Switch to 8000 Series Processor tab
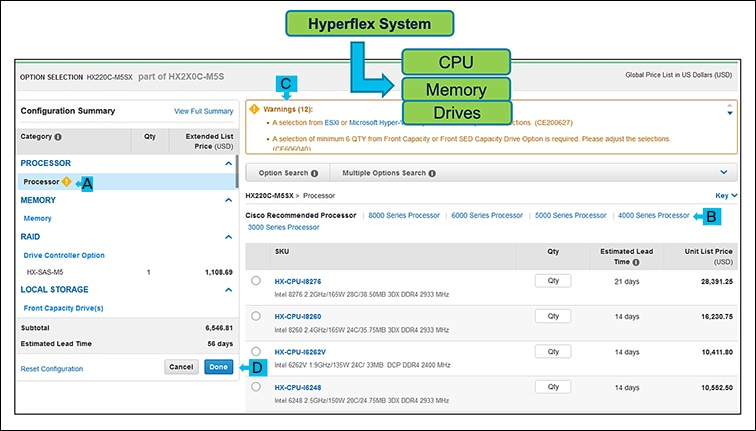The height and width of the screenshot is (431, 756). pos(403,215)
